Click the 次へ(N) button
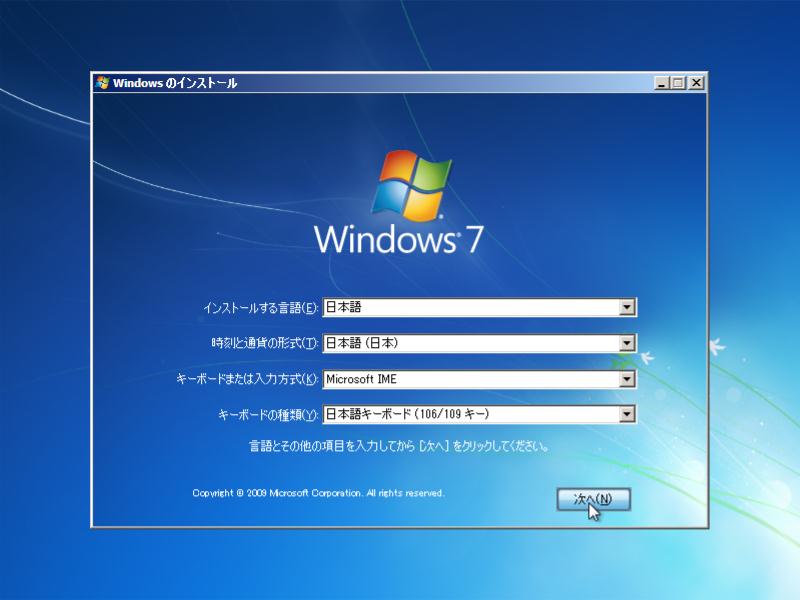Viewport: 800px width, 600px height. [593, 499]
